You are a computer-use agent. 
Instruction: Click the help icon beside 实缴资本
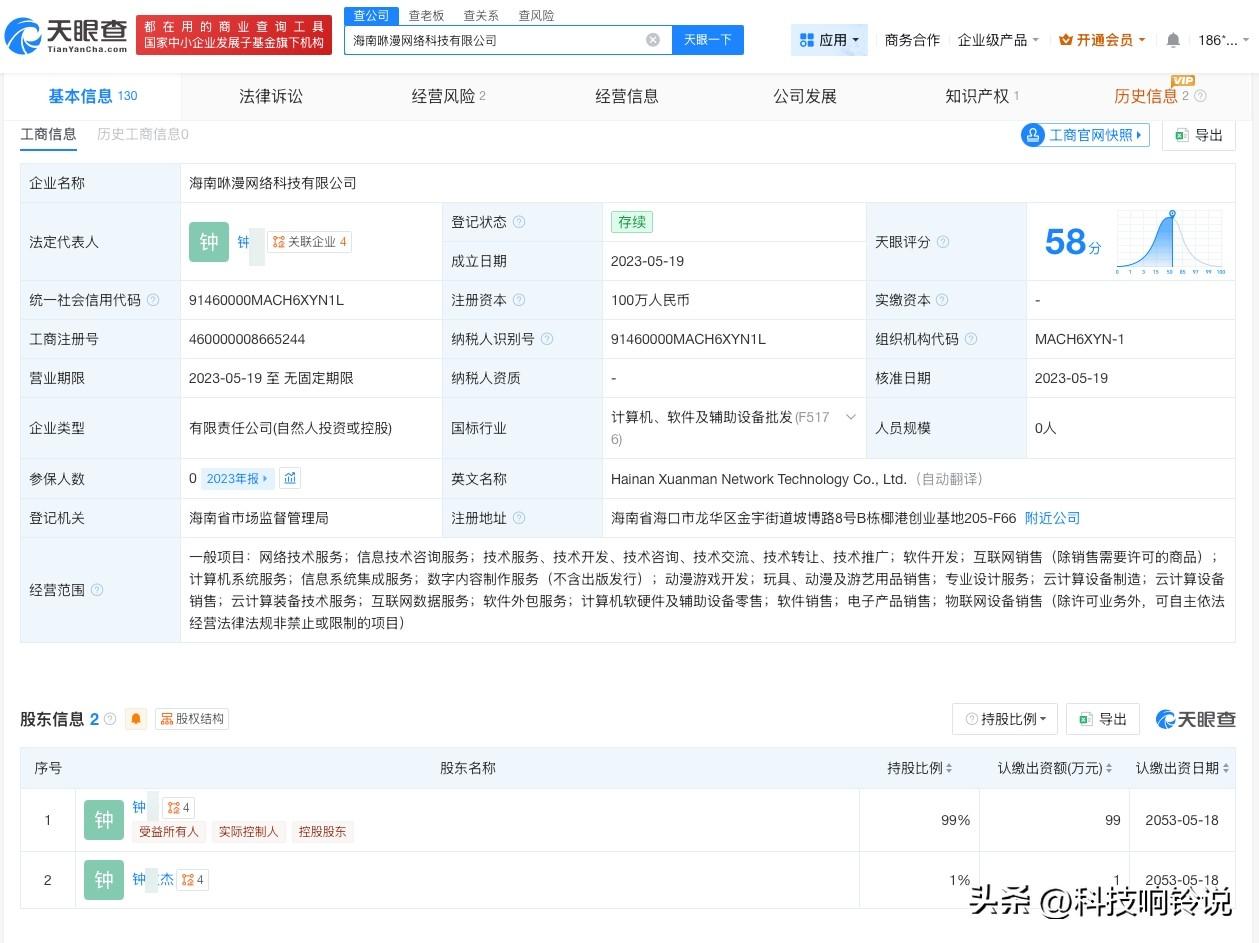[x=942, y=300]
